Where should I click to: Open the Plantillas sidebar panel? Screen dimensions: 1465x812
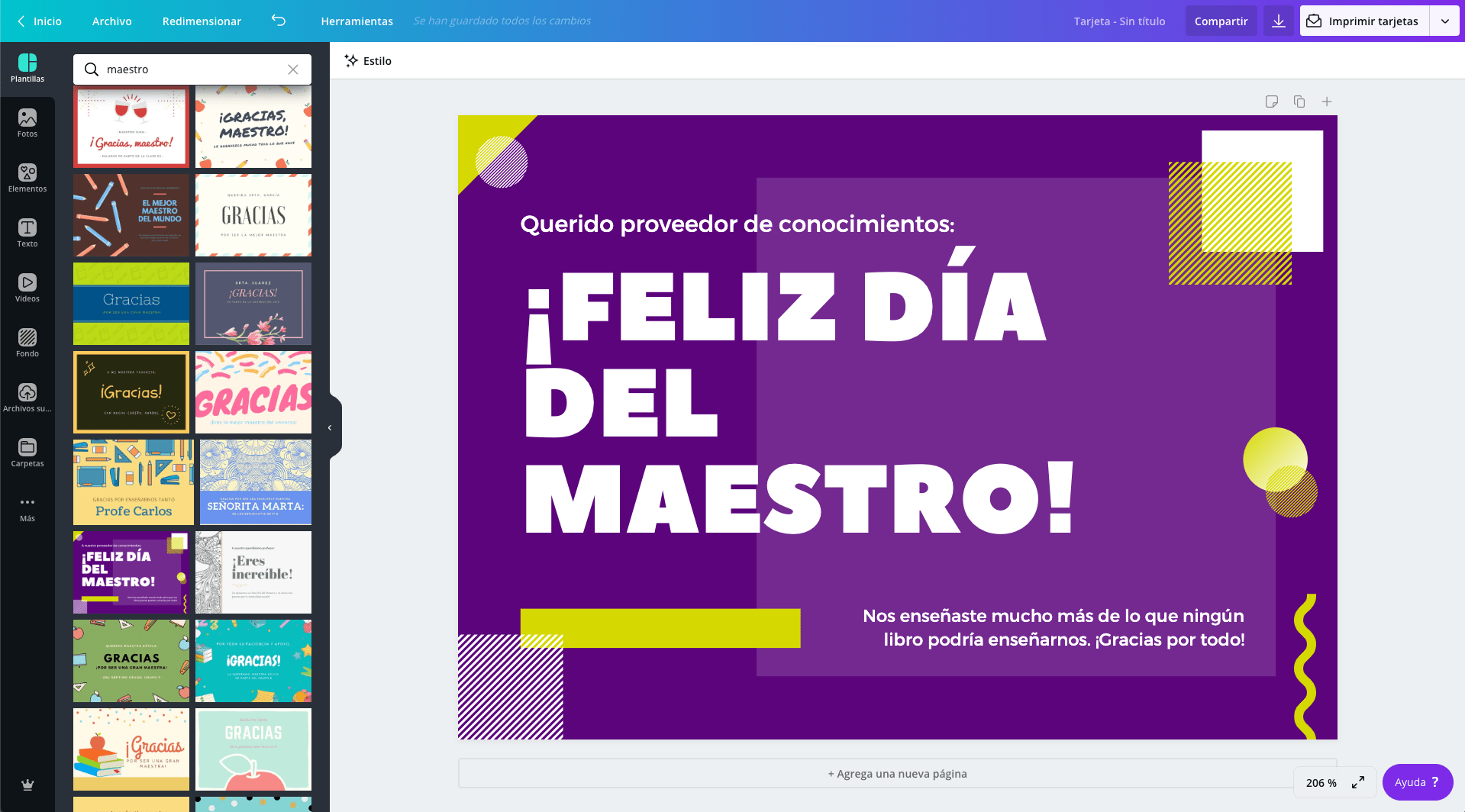tap(27, 69)
